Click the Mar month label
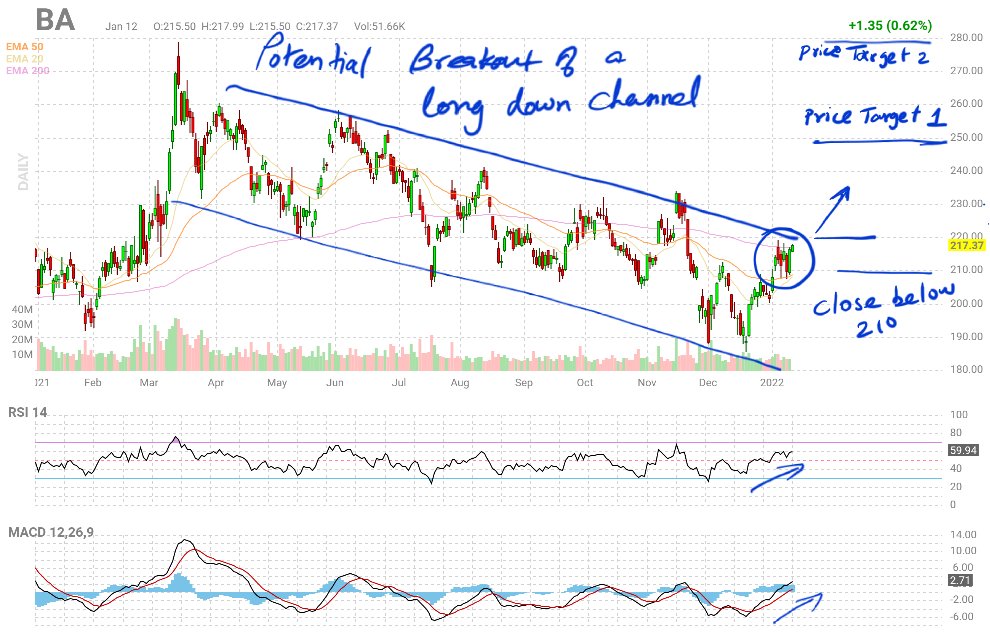This screenshot has height=640, width=990. pos(149,382)
